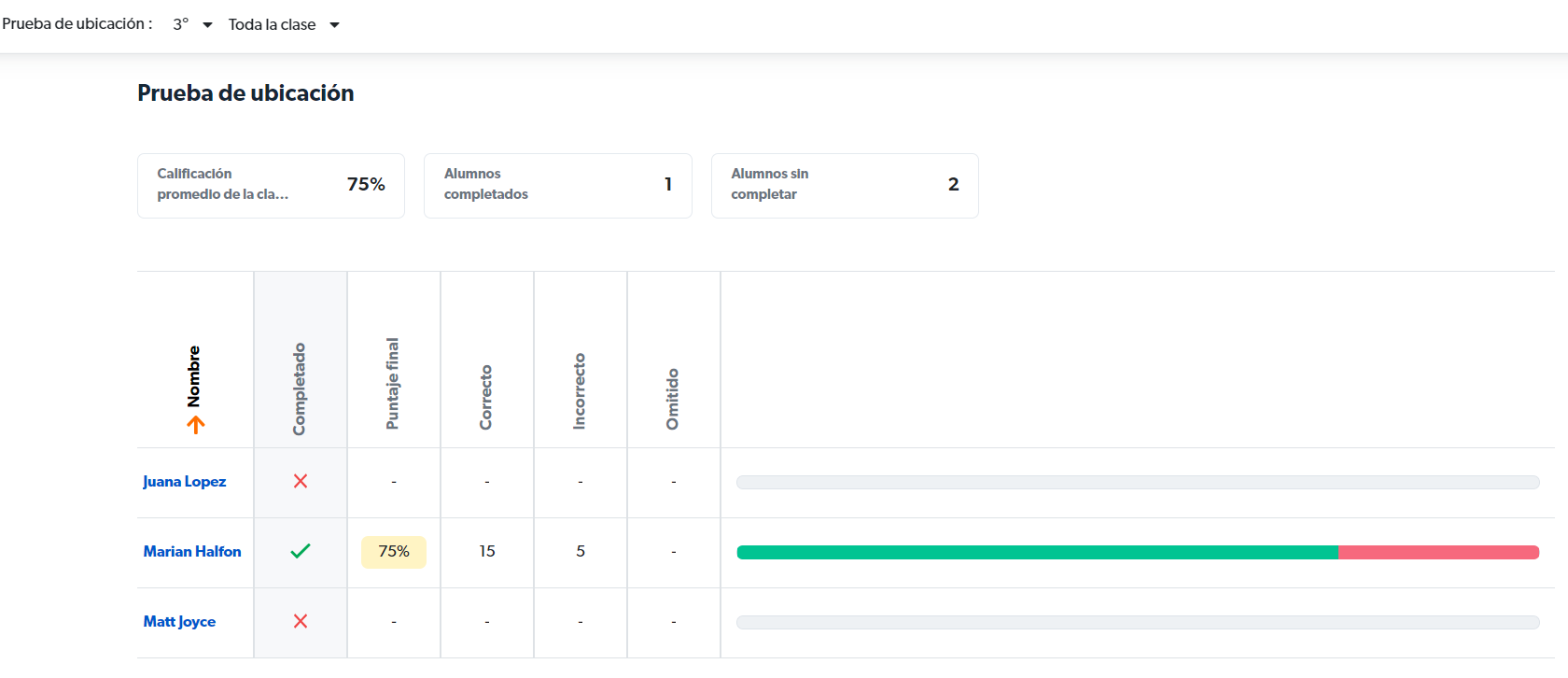The image size is (1568, 678).
Task: Sort by the orange Nombre arrow
Action: click(195, 425)
